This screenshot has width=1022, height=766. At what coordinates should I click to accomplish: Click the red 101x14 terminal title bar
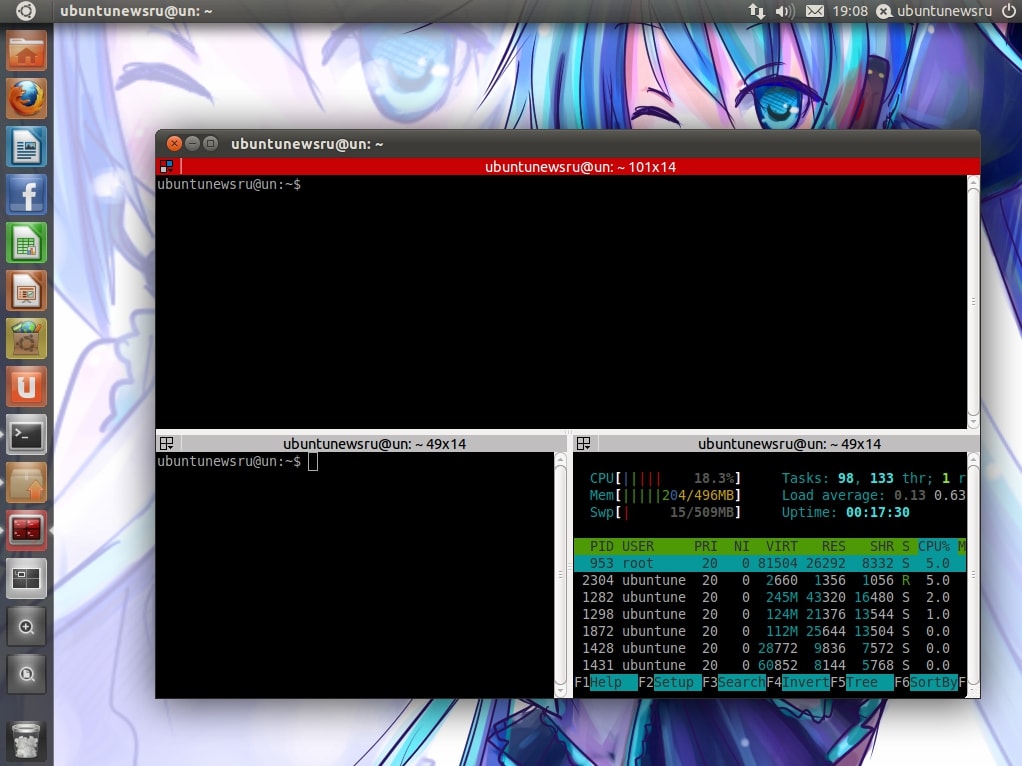pos(567,167)
